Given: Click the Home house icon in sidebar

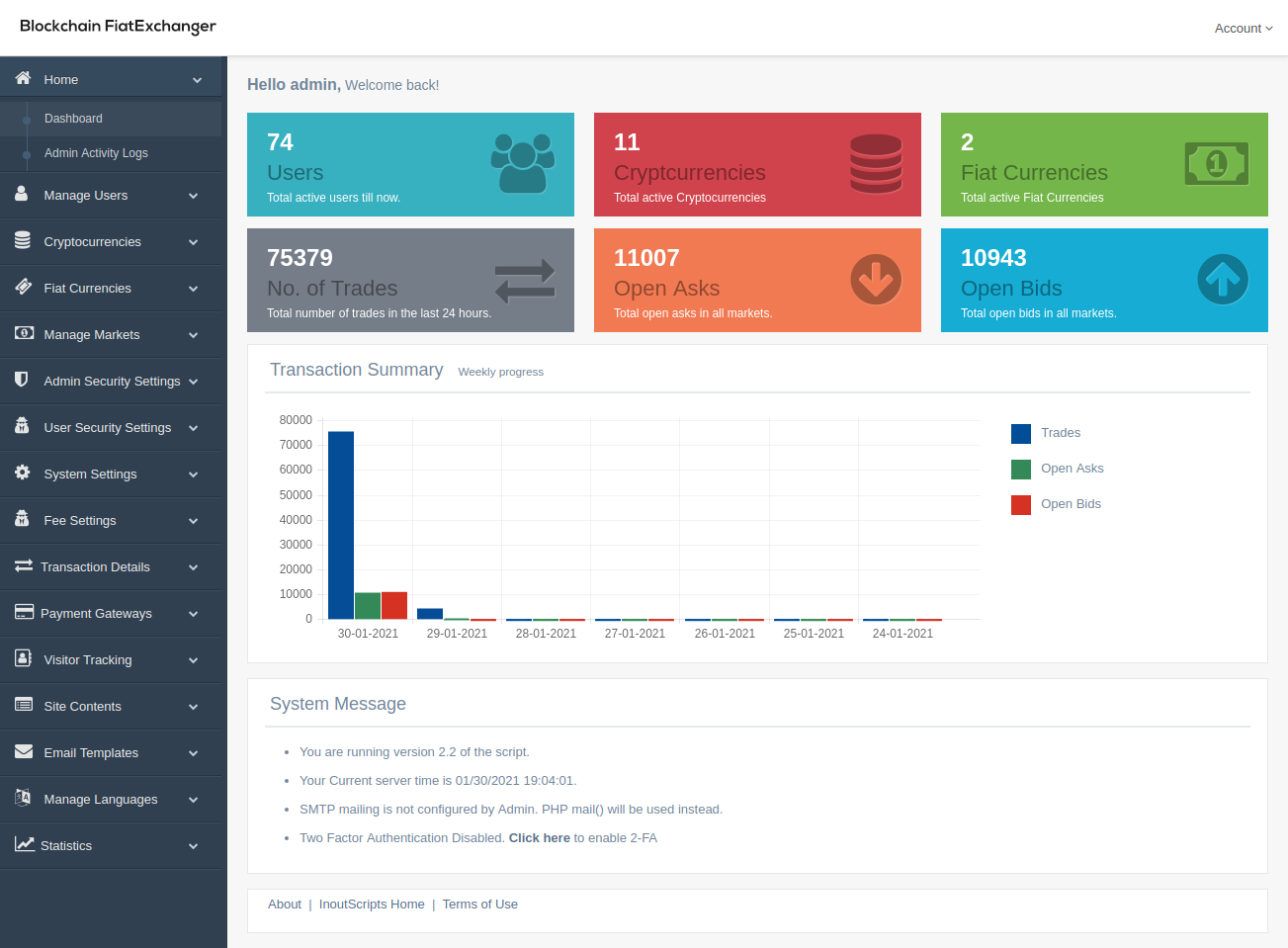Looking at the screenshot, I should 23,79.
